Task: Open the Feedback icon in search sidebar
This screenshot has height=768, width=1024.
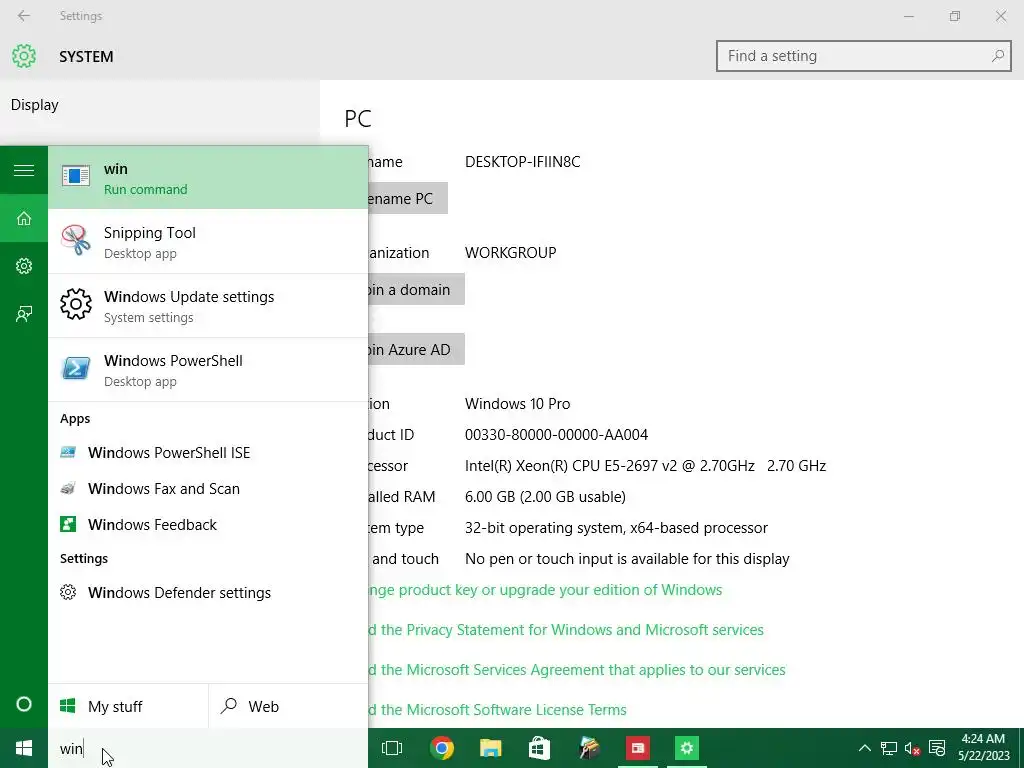Action: (x=24, y=314)
